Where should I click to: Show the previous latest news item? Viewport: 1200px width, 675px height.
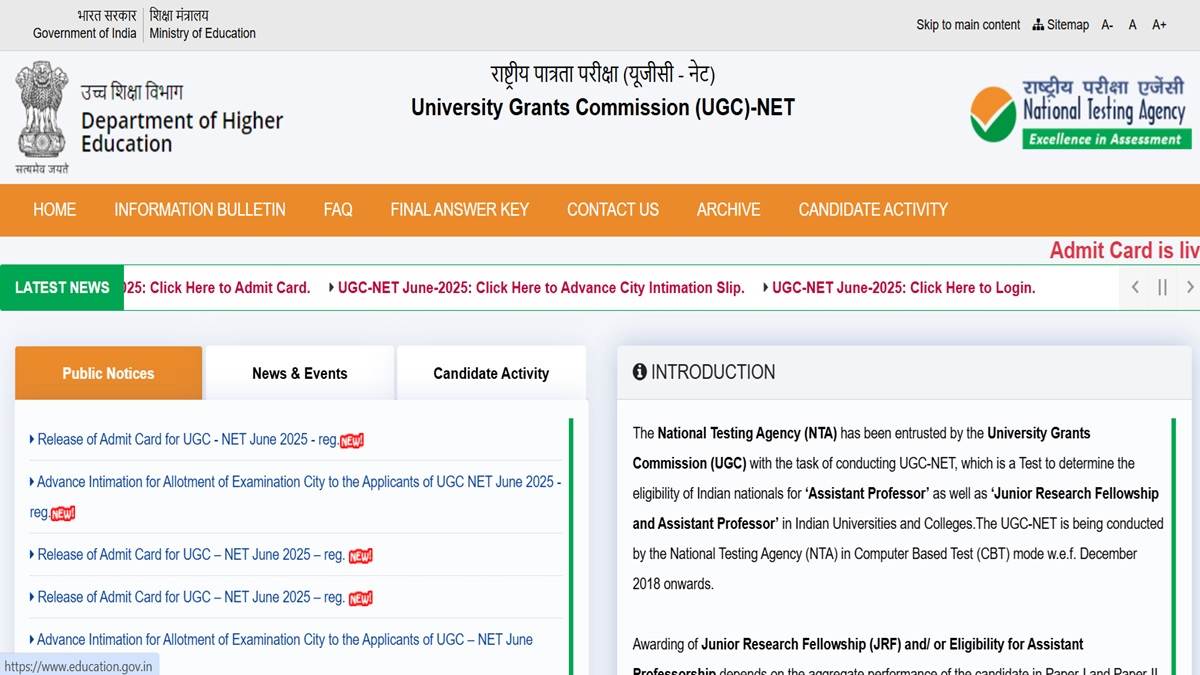pyautogui.click(x=1135, y=287)
